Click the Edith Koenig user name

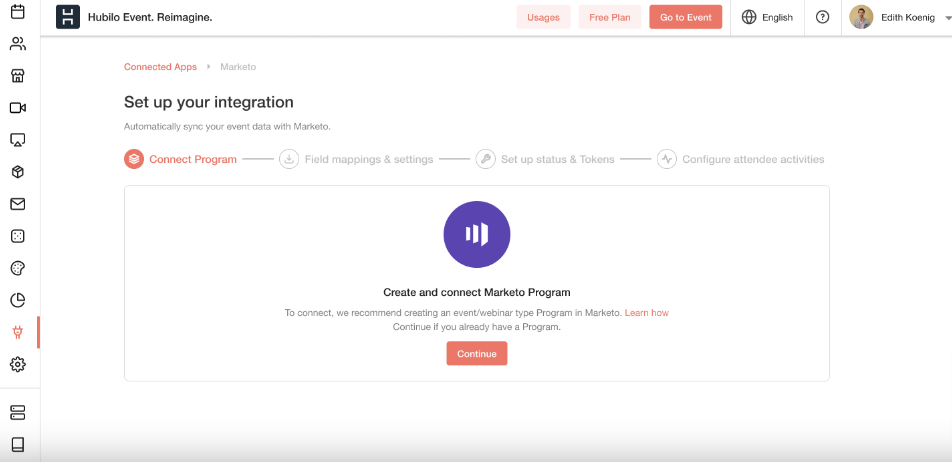pyautogui.click(x=908, y=18)
